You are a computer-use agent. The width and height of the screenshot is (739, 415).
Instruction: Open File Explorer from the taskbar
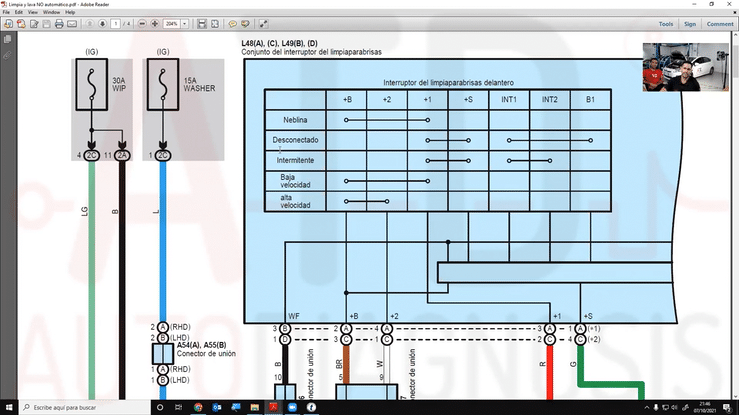point(255,407)
